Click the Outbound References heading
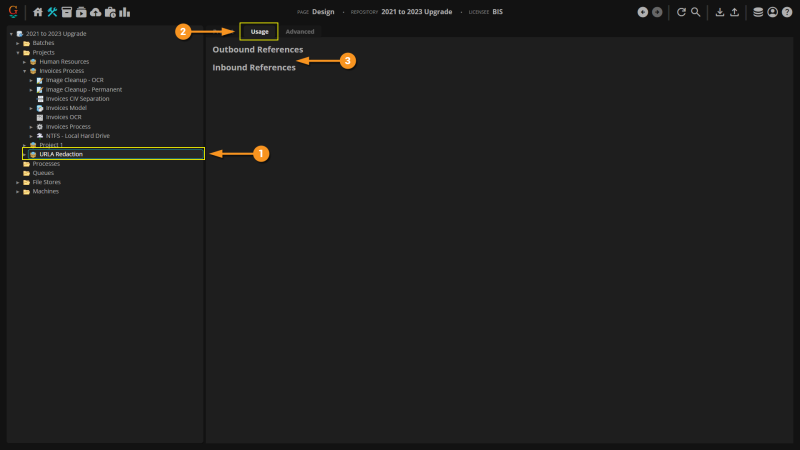 (258, 49)
